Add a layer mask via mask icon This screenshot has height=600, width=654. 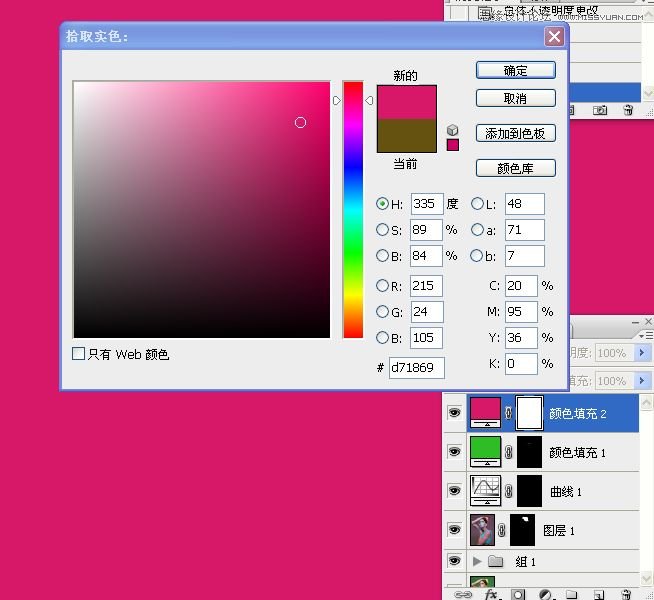tap(518, 595)
